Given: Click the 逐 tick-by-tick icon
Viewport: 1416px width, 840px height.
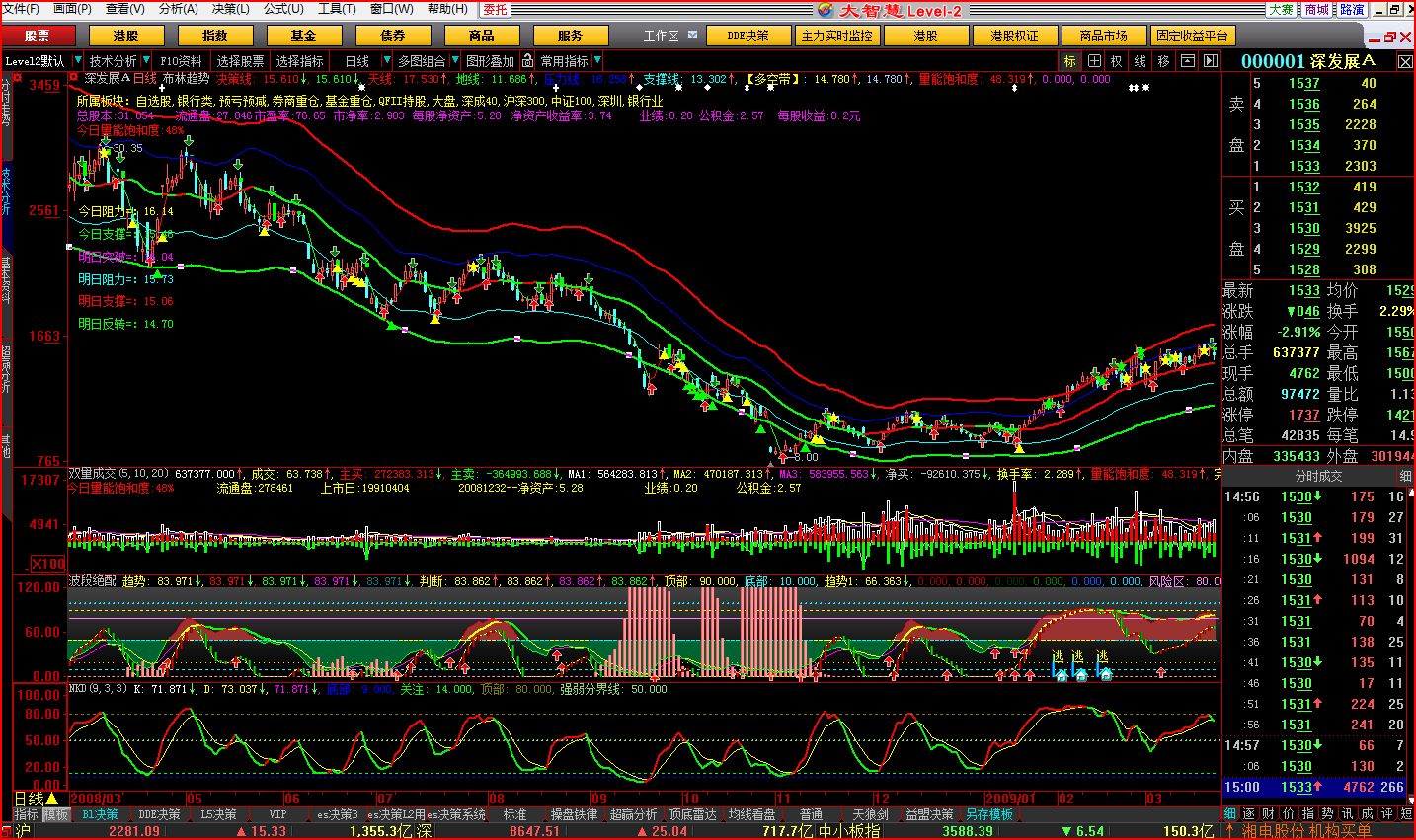Looking at the screenshot, I should pos(1249,814).
